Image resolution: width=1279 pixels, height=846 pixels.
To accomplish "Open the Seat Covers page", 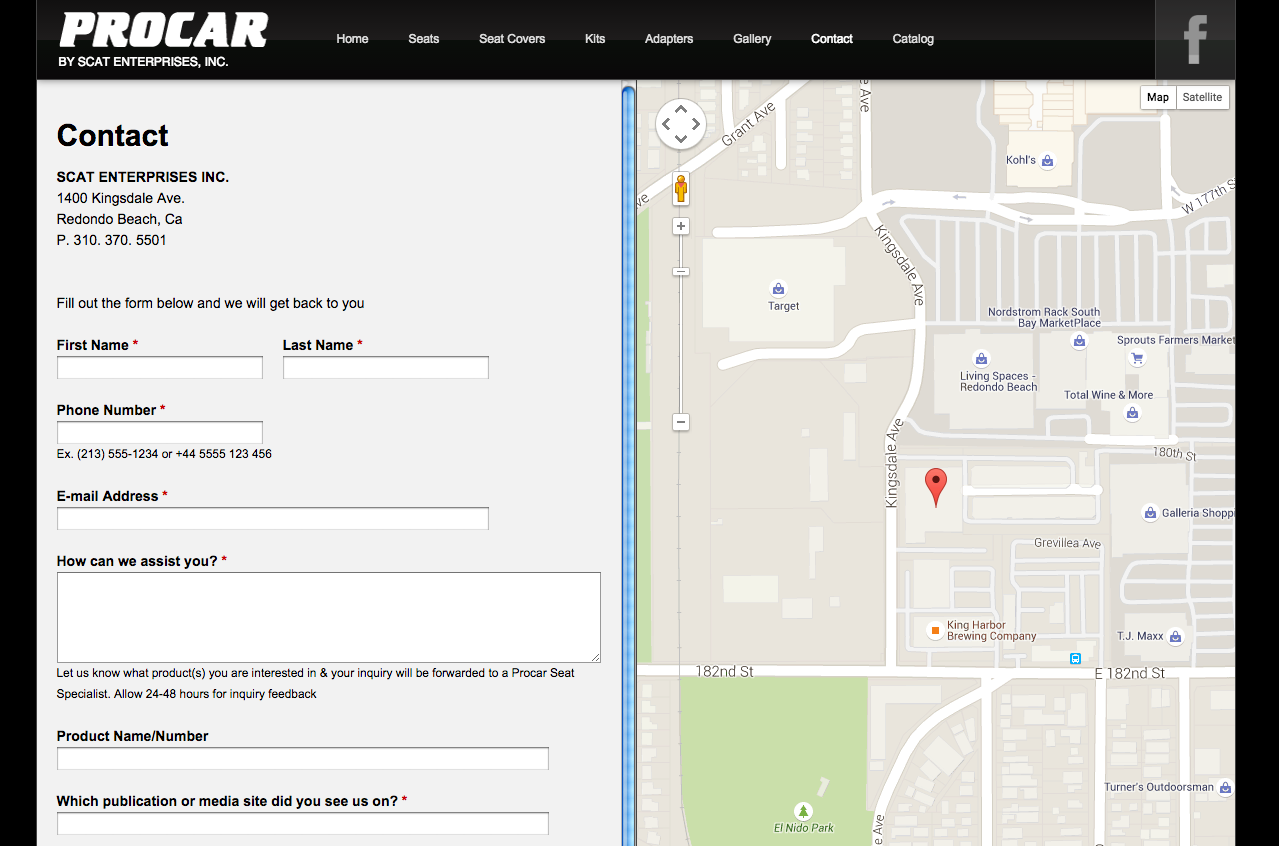I will click(x=512, y=39).
